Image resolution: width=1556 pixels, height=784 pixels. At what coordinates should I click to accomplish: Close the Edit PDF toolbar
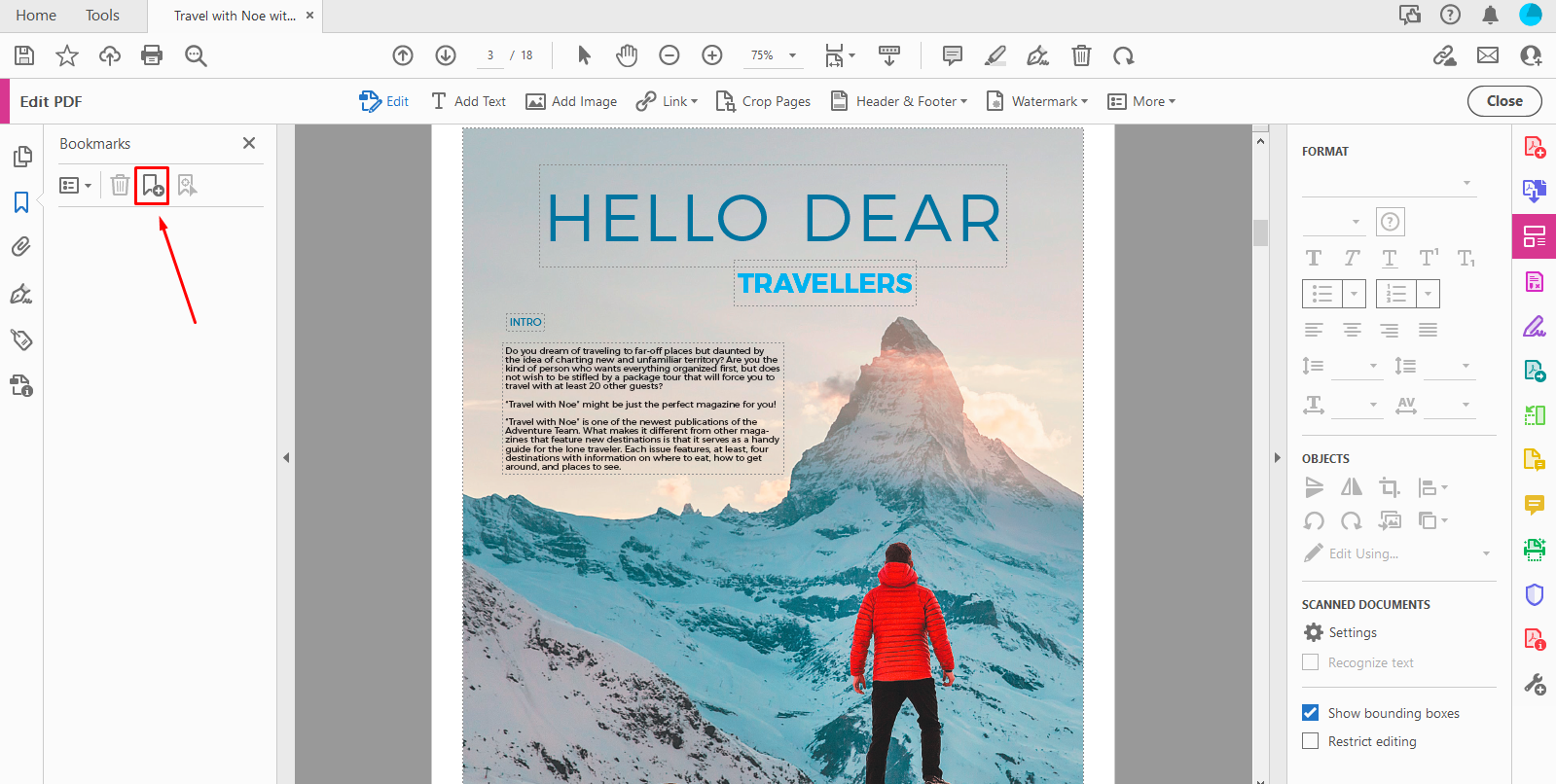point(1504,101)
